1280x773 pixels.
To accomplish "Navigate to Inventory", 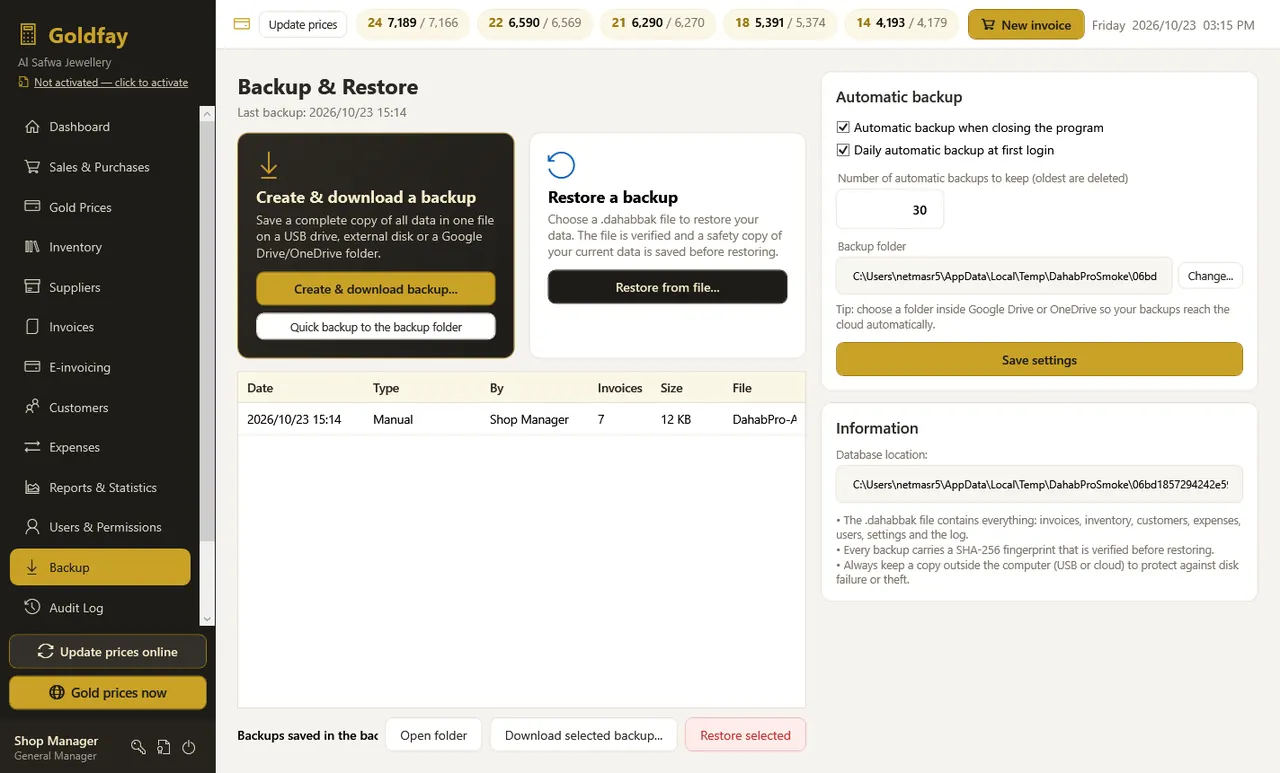I will [x=100, y=247].
